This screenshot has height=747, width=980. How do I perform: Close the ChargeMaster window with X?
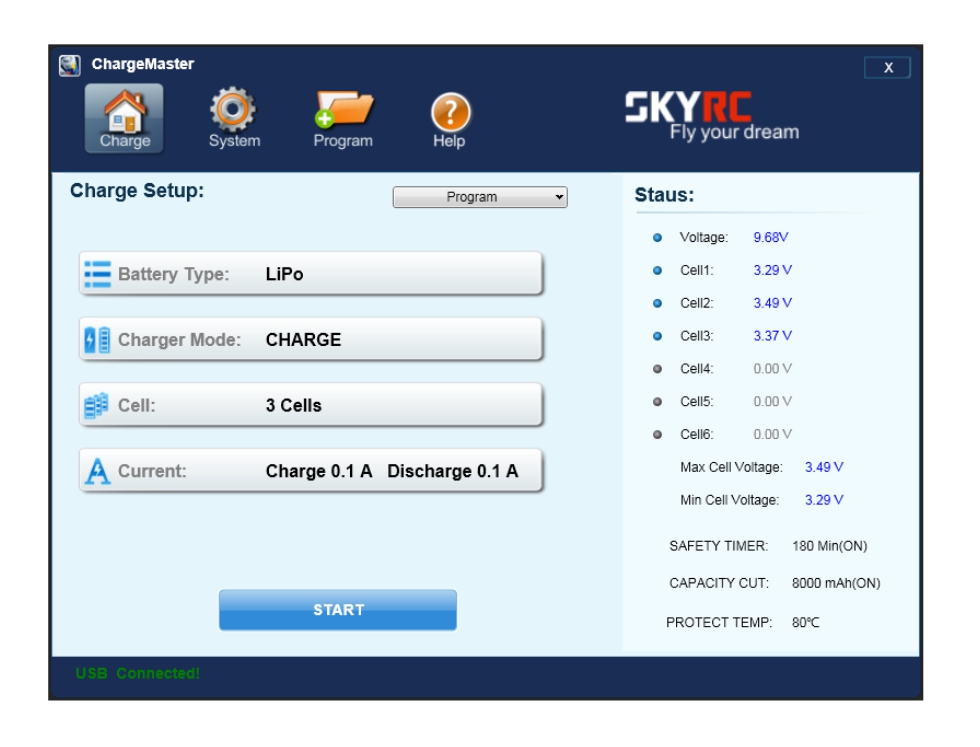click(x=888, y=68)
